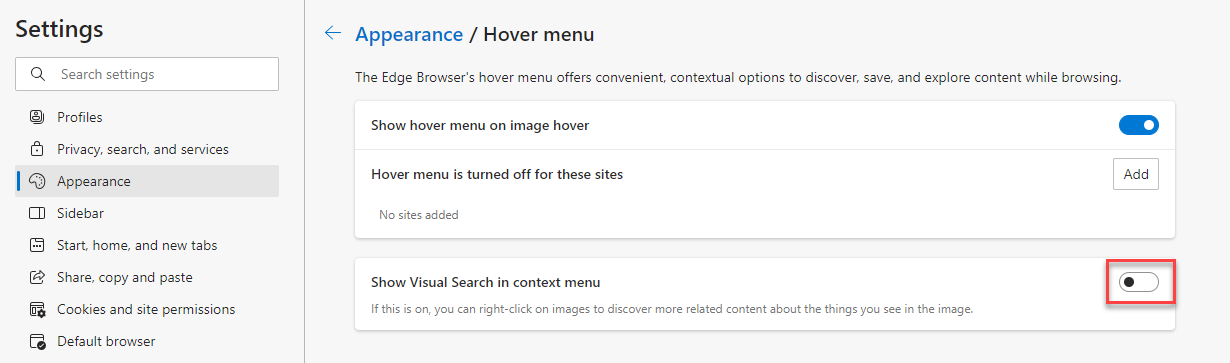
Task: Click the Profiles icon in sidebar
Action: coord(38,117)
